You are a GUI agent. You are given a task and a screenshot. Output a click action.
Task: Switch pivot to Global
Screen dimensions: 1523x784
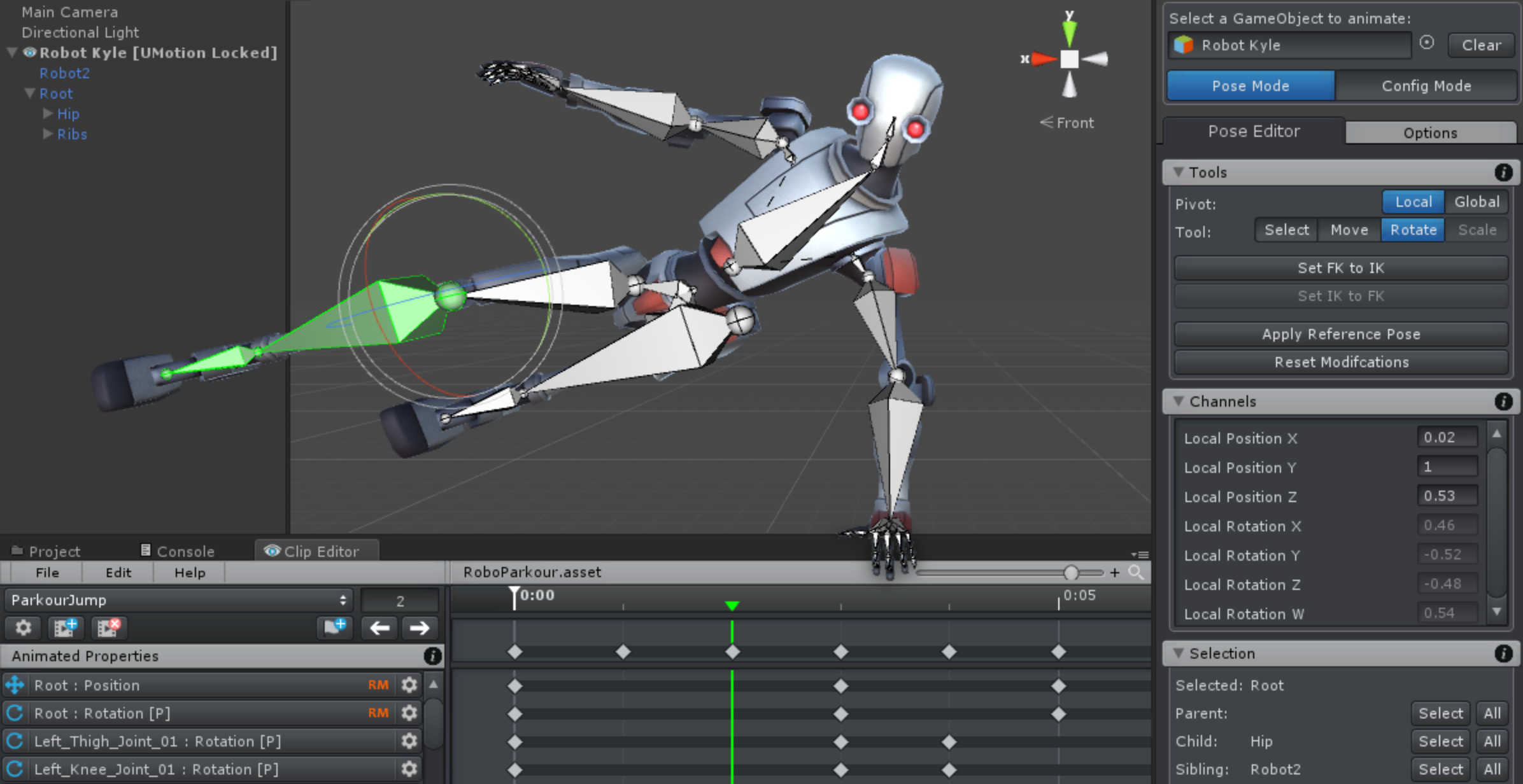[x=1476, y=202]
